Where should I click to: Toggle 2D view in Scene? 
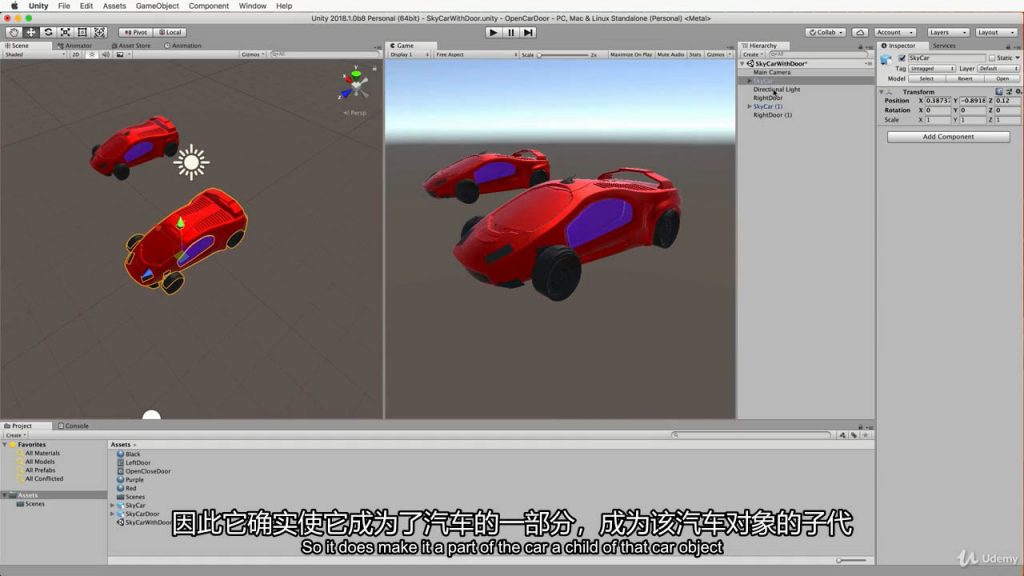click(x=76, y=55)
